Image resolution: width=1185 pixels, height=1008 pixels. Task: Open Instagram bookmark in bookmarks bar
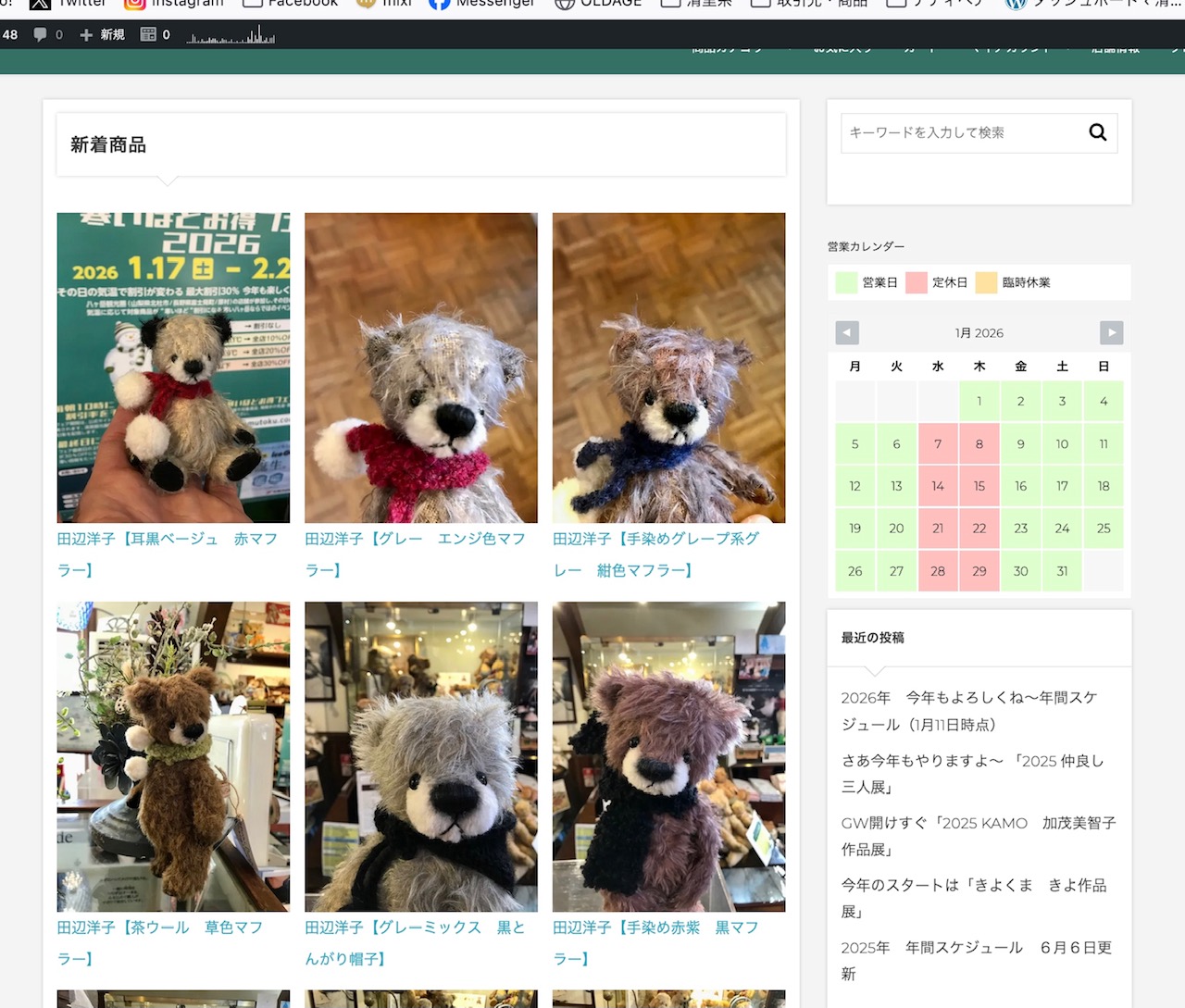click(x=174, y=3)
